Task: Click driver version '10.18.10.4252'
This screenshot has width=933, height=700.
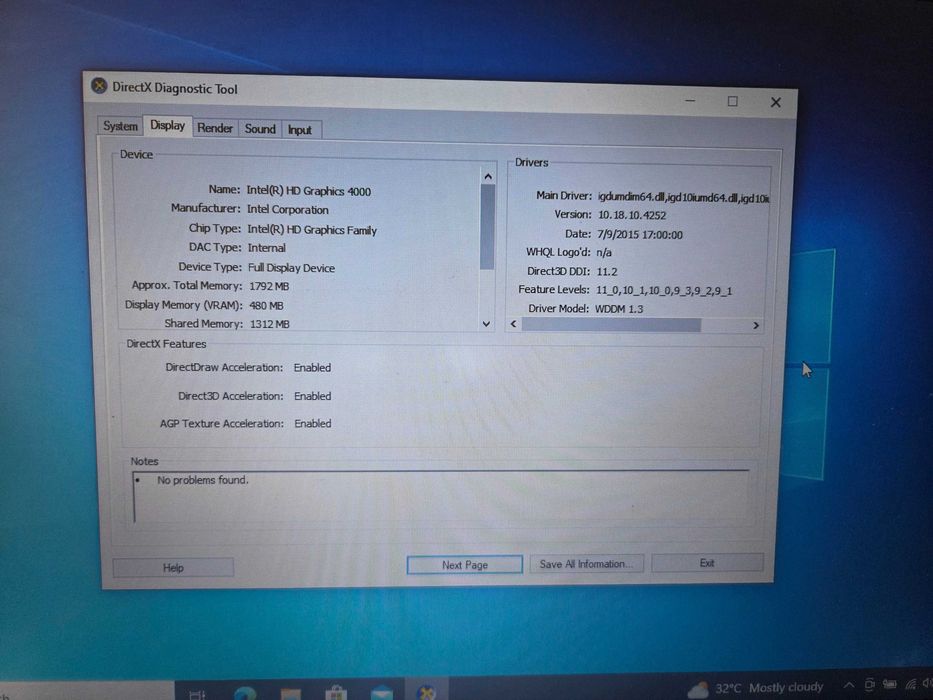Action: (x=632, y=215)
